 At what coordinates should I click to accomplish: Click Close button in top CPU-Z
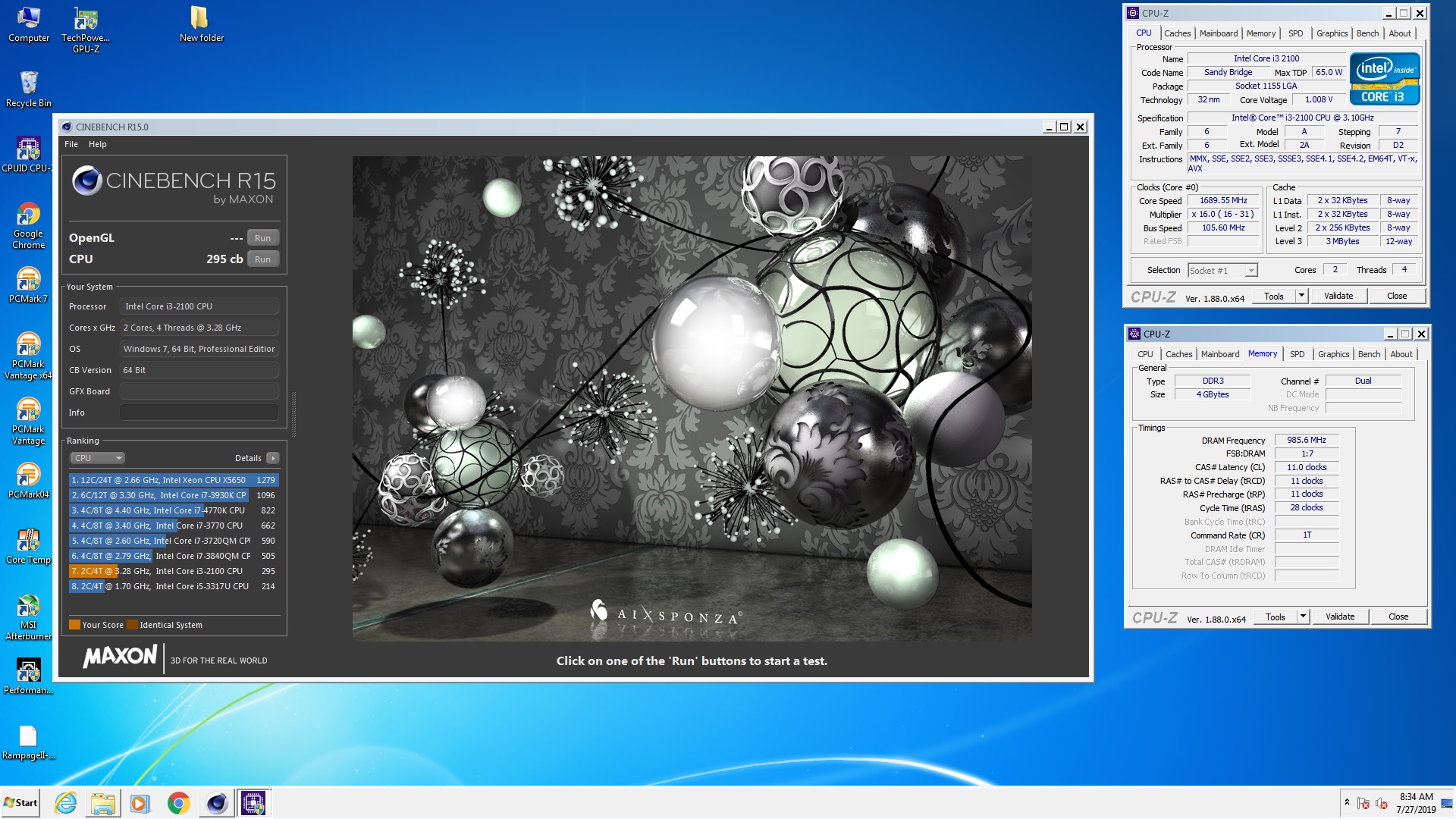(x=1397, y=297)
